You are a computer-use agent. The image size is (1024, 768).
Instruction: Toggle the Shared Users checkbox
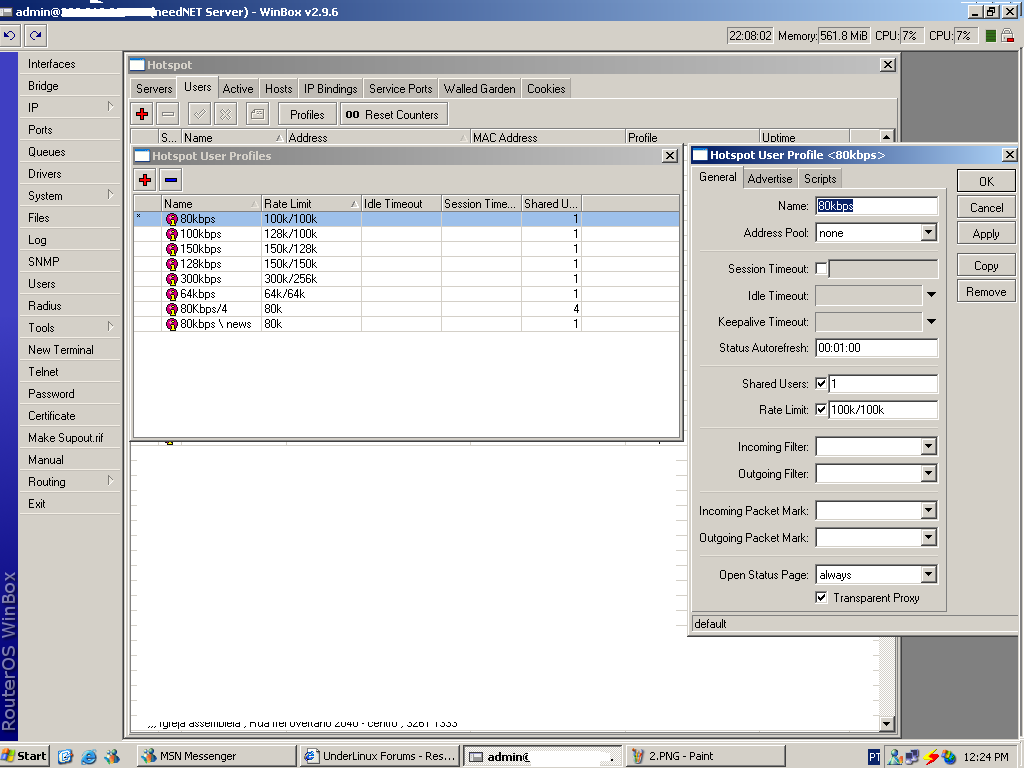(x=821, y=384)
